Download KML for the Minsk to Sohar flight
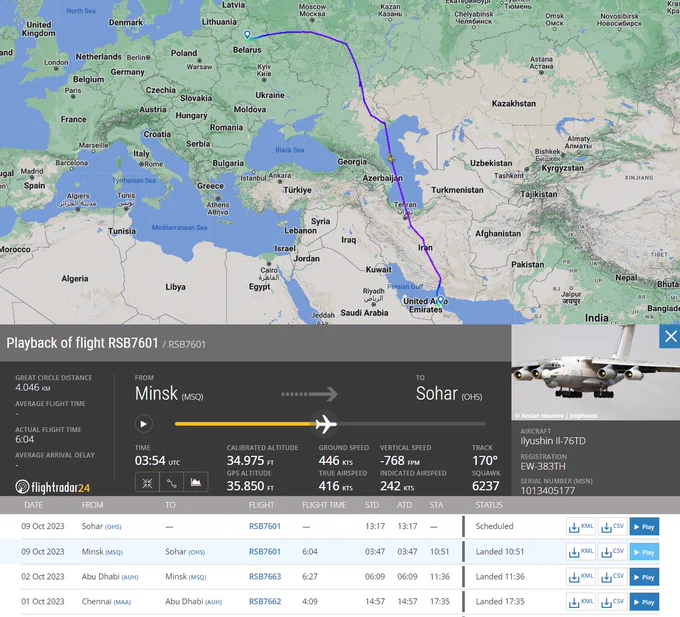This screenshot has height=617, width=680. 581,552
